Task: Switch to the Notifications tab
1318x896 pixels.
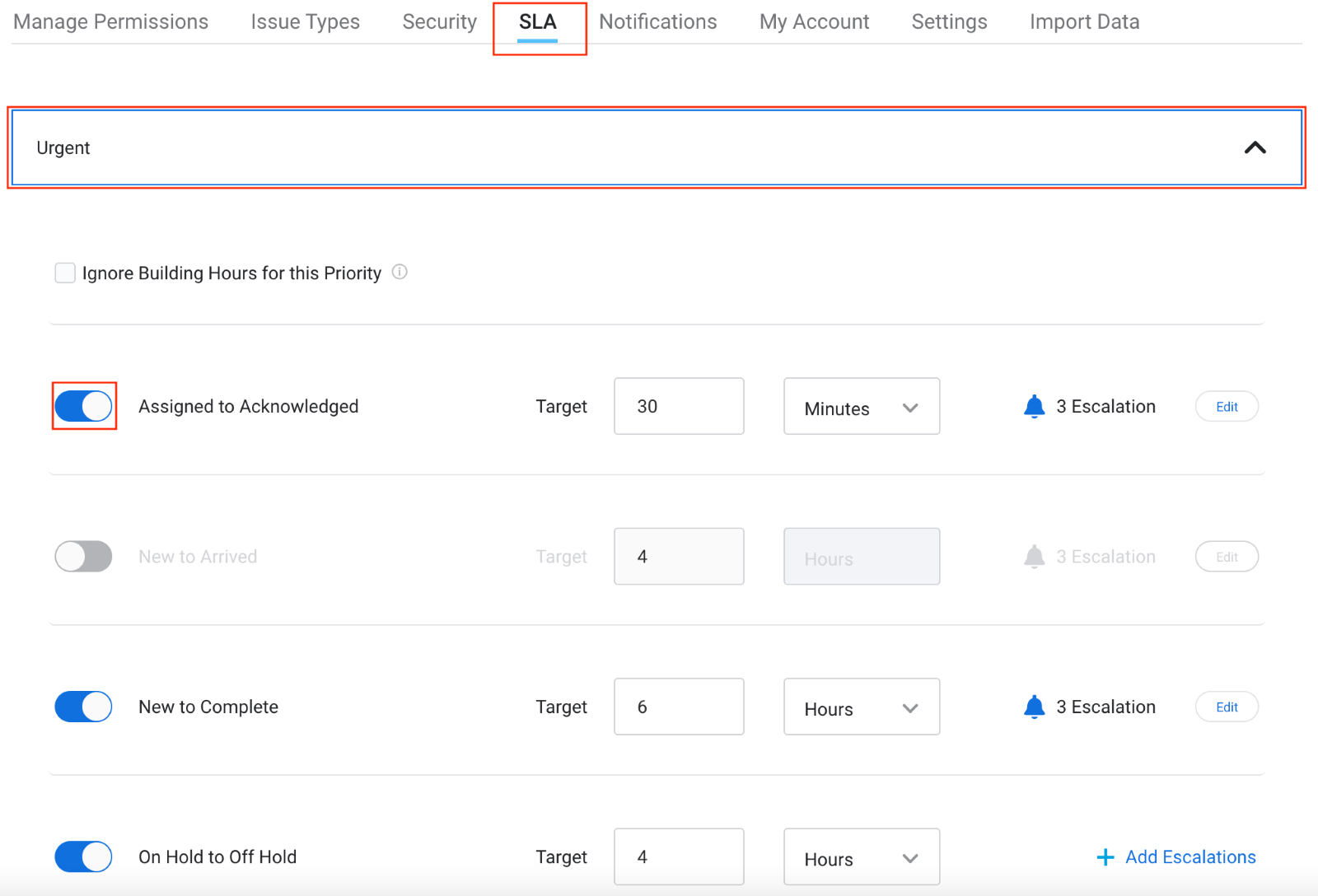Action: 657,22
